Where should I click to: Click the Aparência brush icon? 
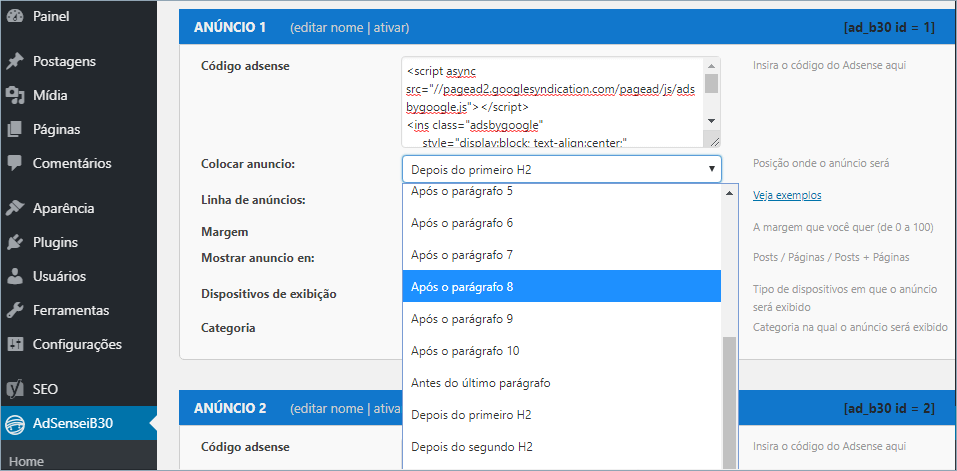15,209
